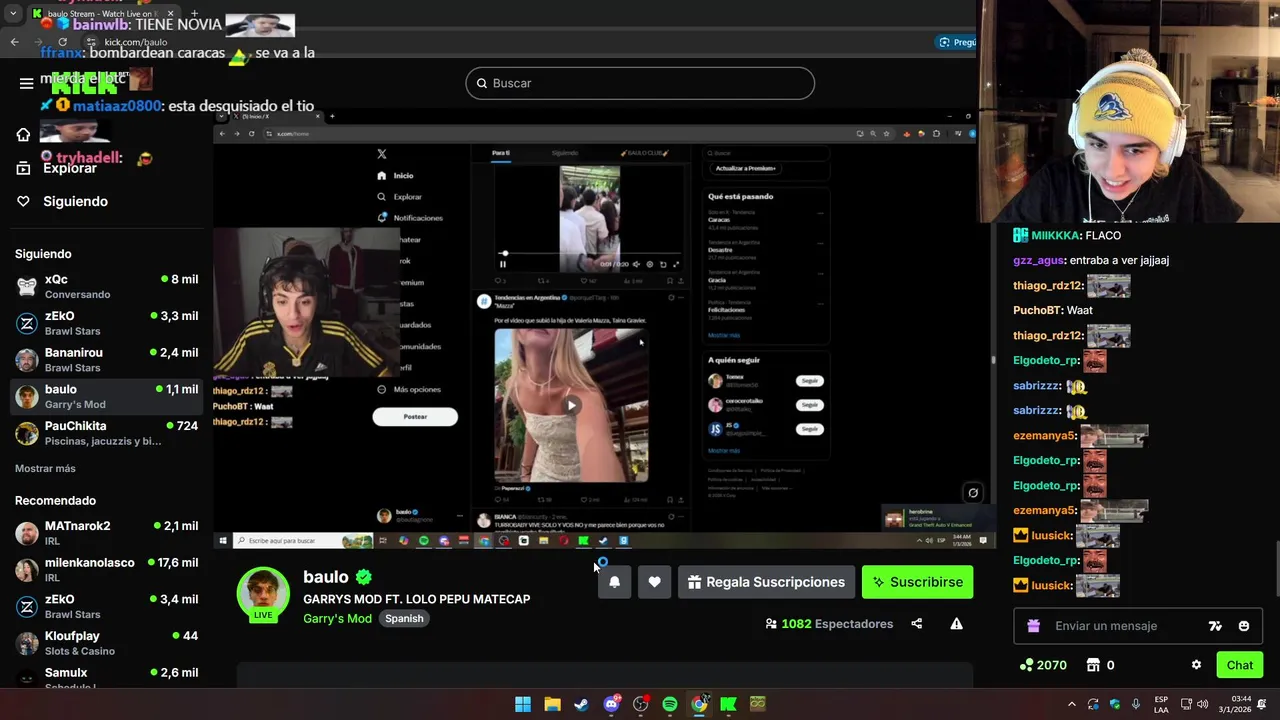Click the report warning triangle icon
The width and height of the screenshot is (1280, 720).
click(x=956, y=624)
